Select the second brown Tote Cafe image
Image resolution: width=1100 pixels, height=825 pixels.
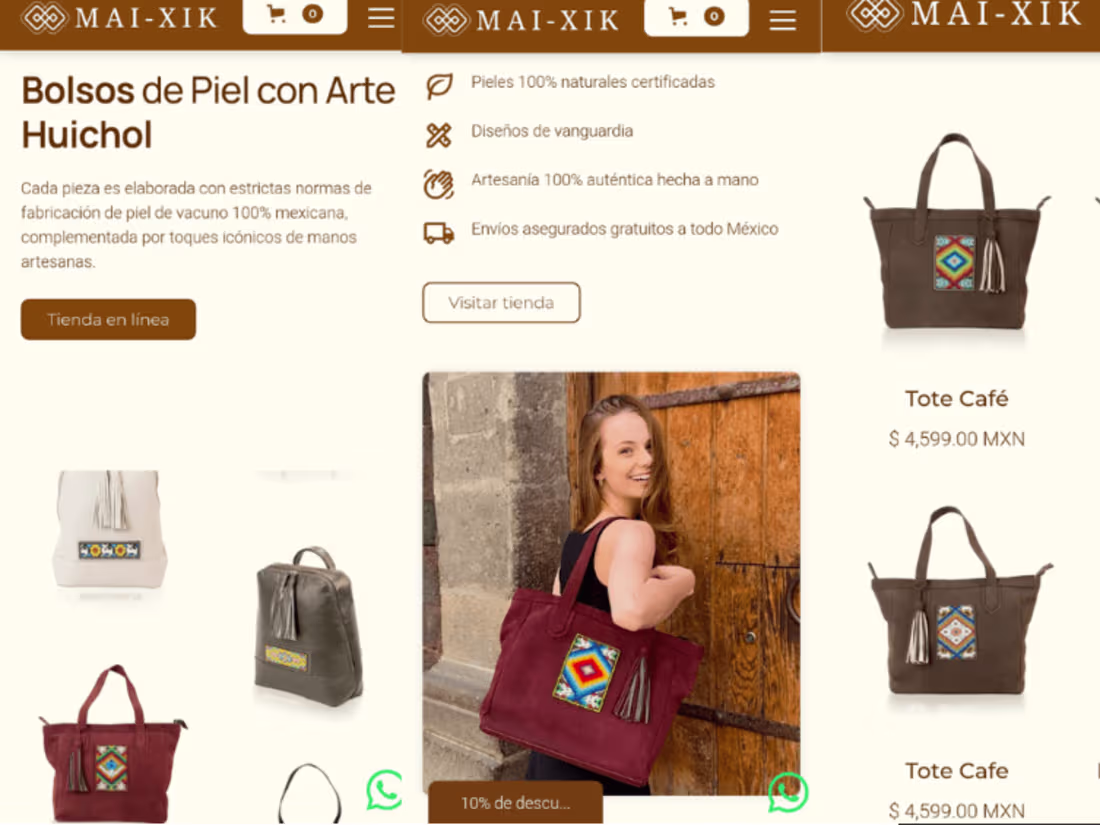click(958, 602)
